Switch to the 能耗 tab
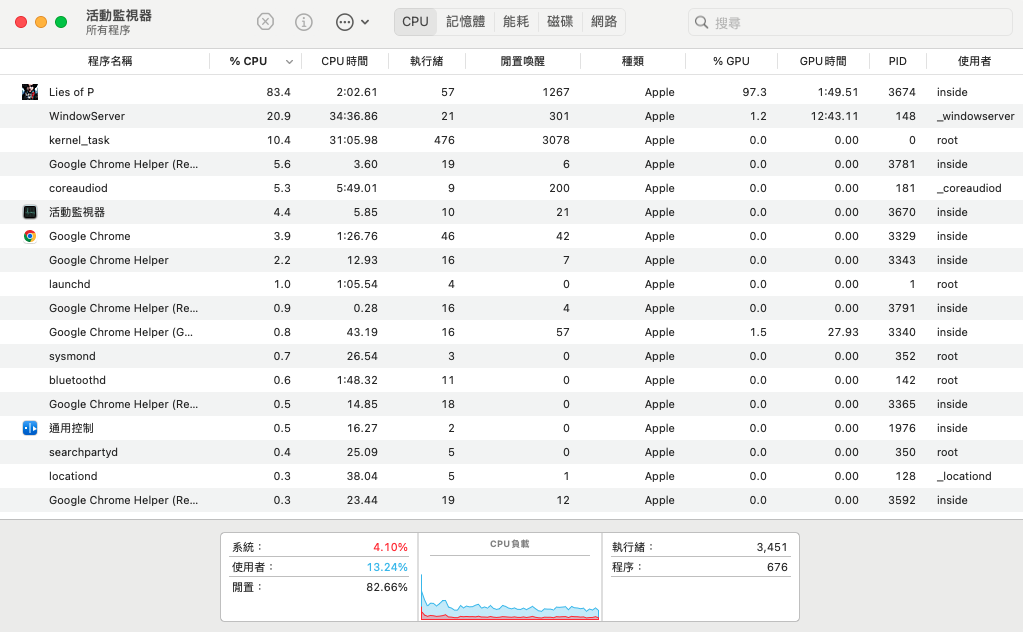 click(x=515, y=22)
